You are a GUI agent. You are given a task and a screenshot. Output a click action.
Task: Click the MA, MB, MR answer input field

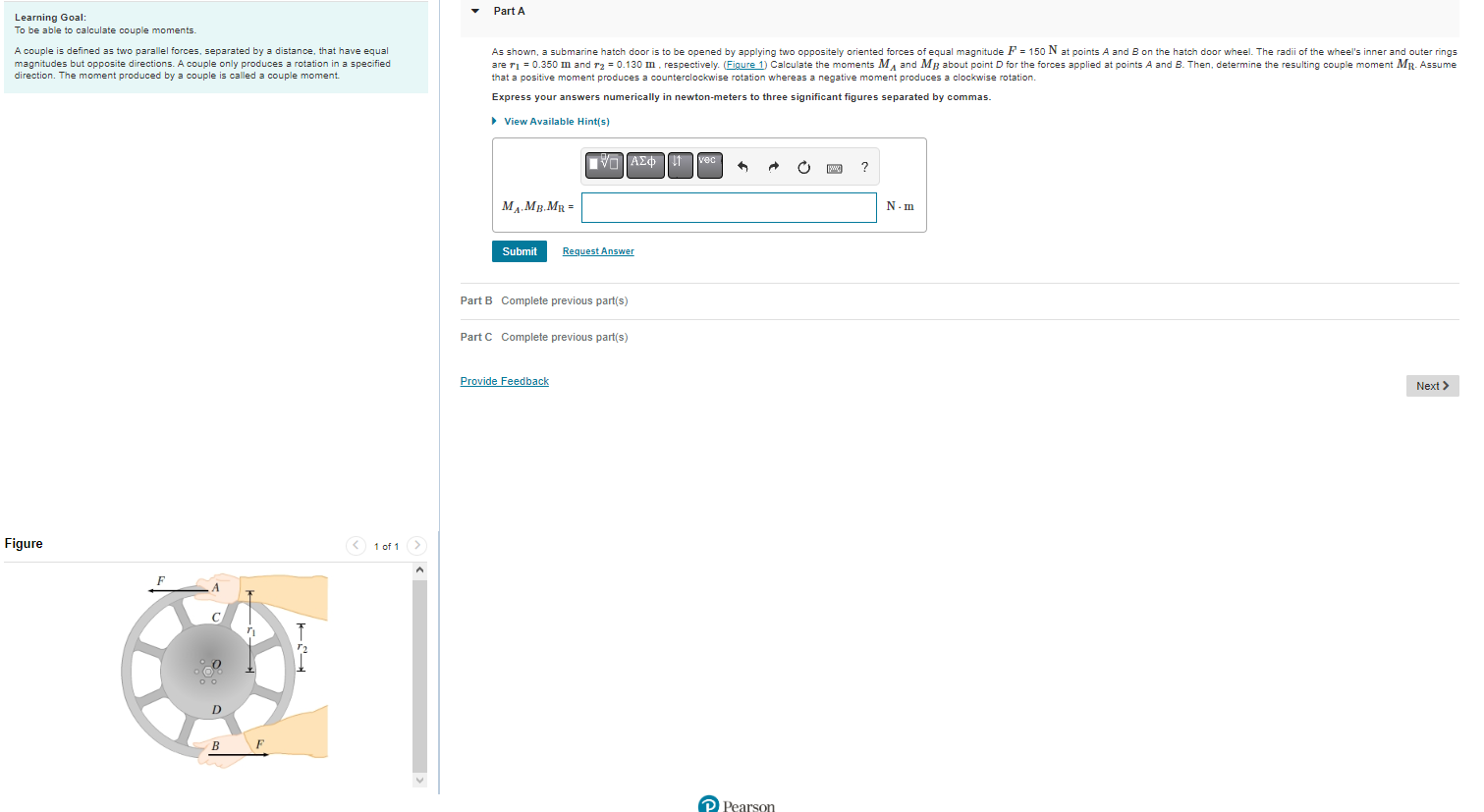[x=729, y=207]
